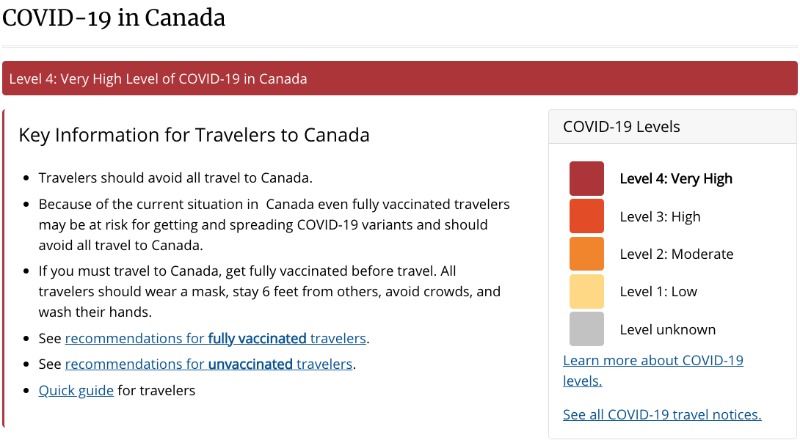Click the Level unknown gray swatch
The image size is (800, 440).
(586, 329)
